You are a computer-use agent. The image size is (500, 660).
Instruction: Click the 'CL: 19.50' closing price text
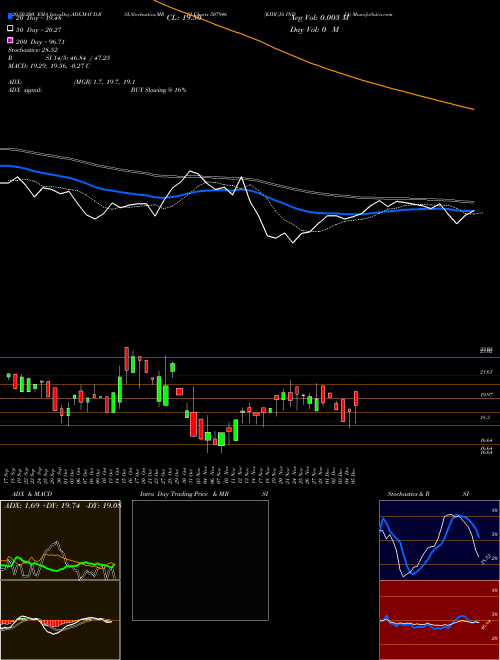184,18
